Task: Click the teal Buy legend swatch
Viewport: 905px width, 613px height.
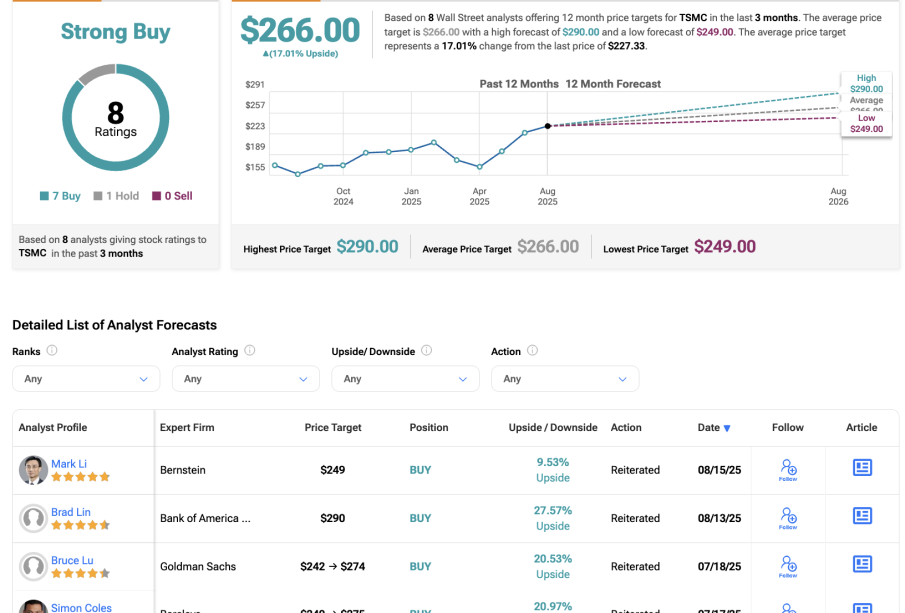Action: tap(44, 197)
